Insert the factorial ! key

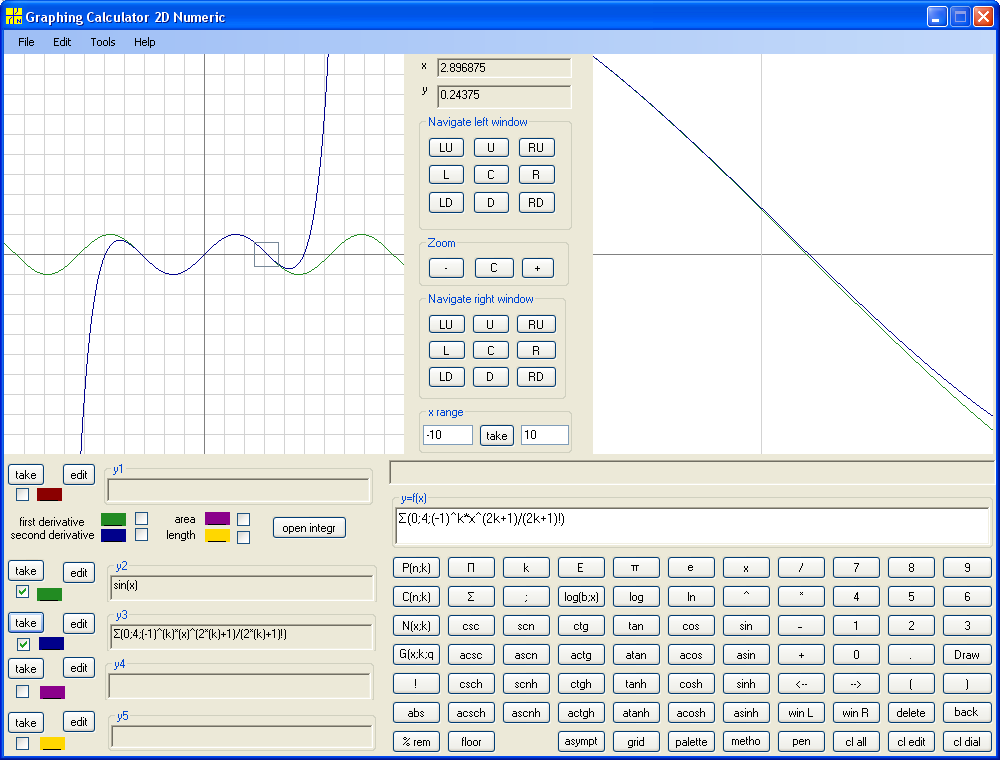pyautogui.click(x=416, y=683)
